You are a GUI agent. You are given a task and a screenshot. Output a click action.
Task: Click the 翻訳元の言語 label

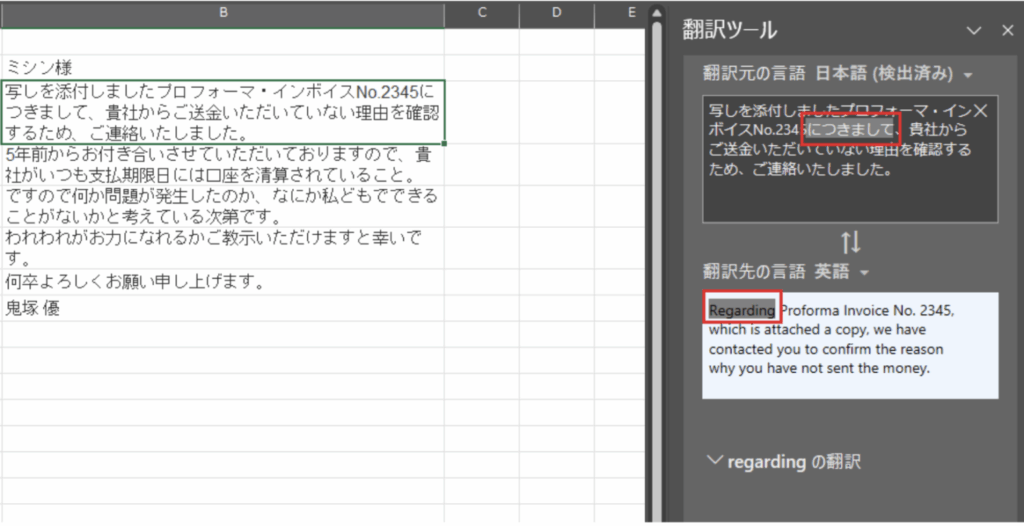[754, 74]
